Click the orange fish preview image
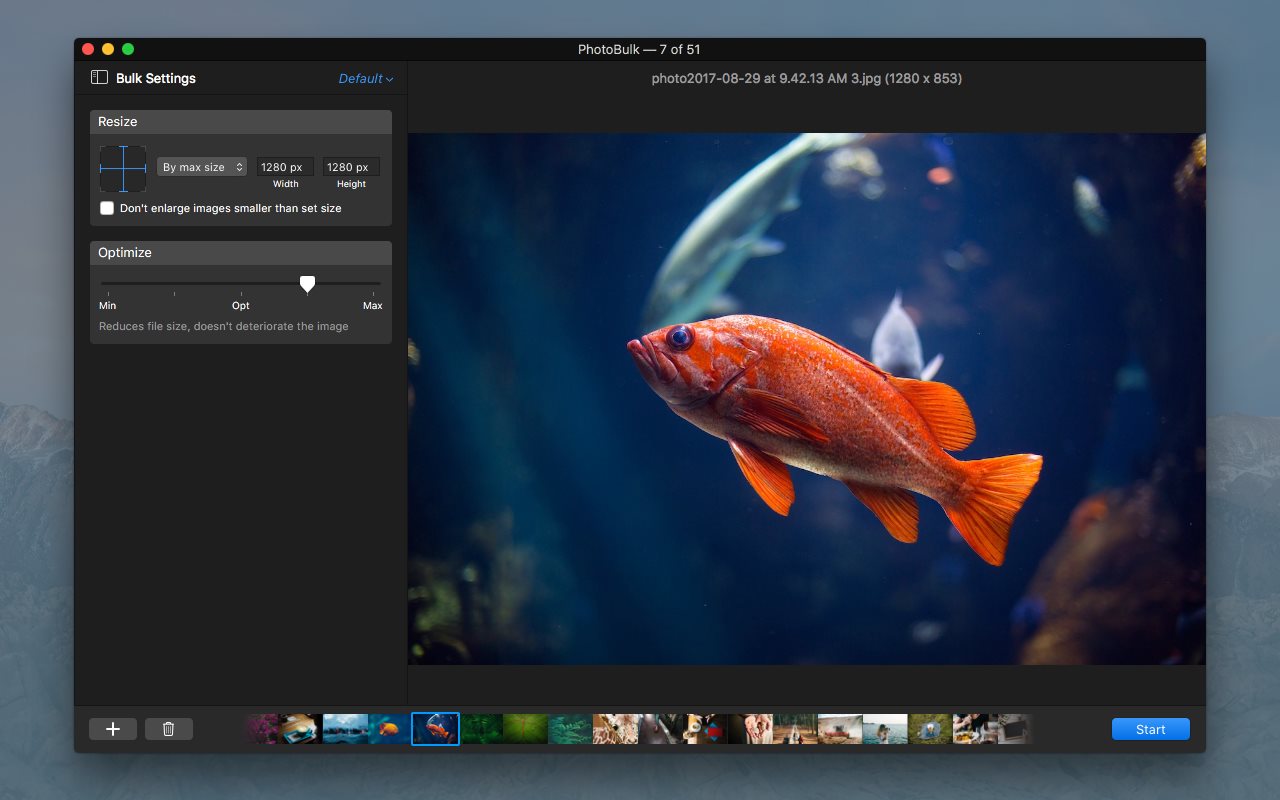1280x800 pixels. (807, 399)
